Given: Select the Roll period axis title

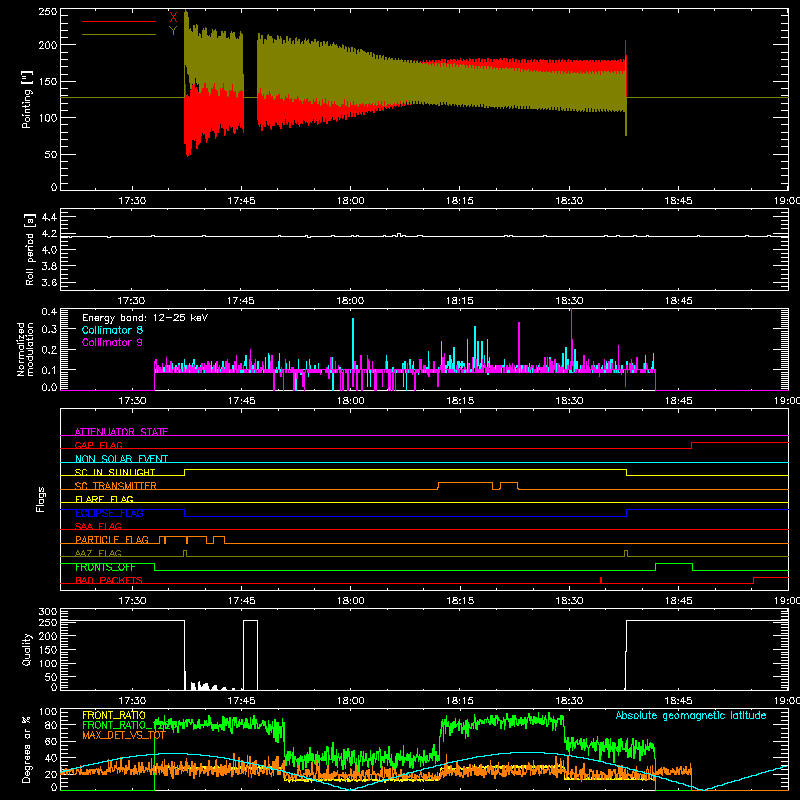Looking at the screenshot, I should point(30,249).
